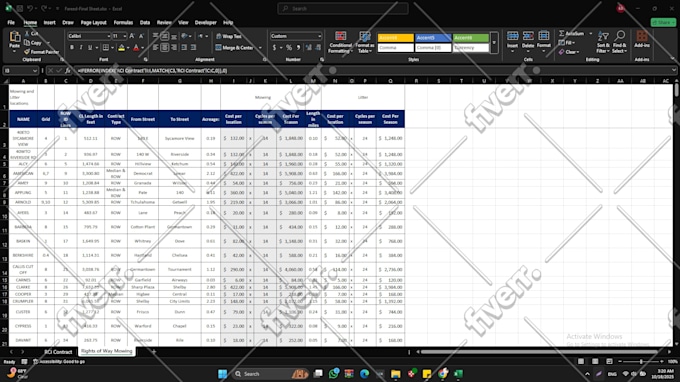
Task: Apply comma style number format
Action: (298, 48)
